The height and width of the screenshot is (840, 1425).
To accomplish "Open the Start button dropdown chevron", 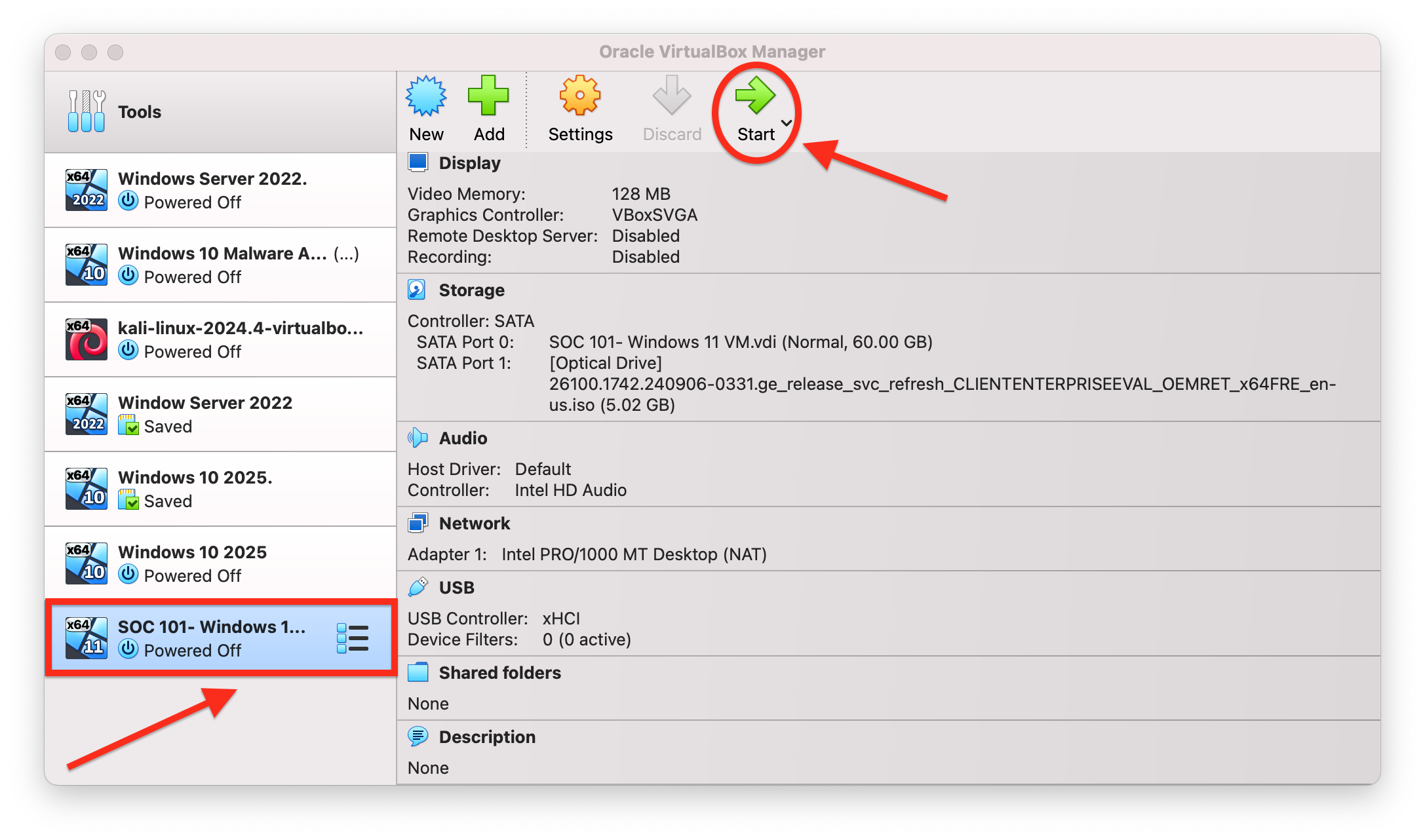I will 787,123.
